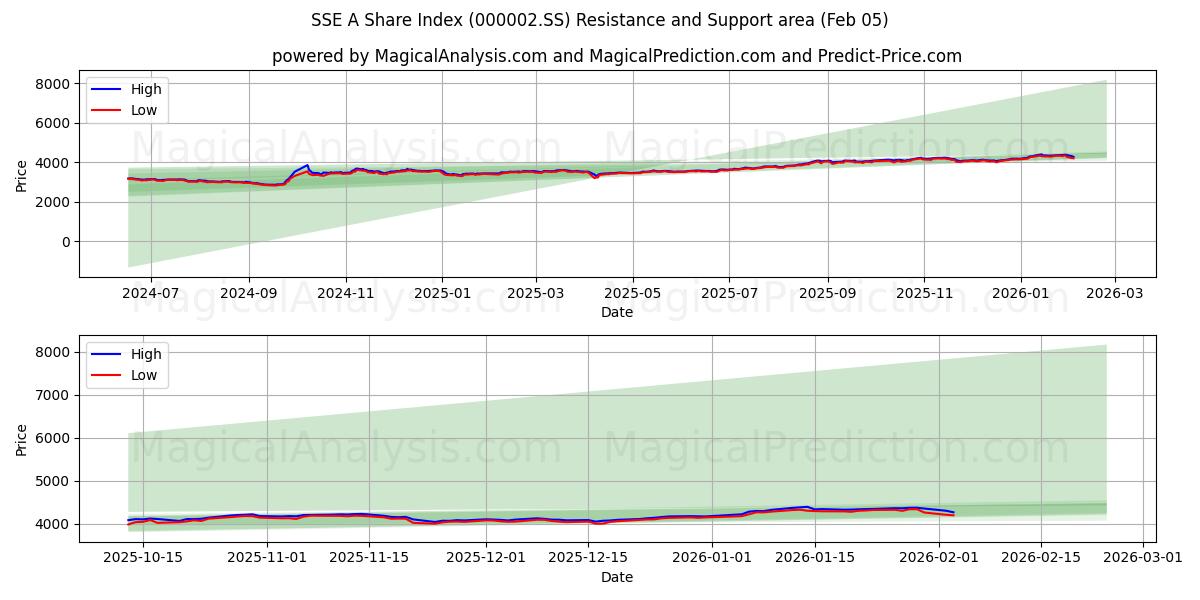Image resolution: width=1200 pixels, height=600 pixels.
Task: Select the chart title text
Action: coord(600,16)
